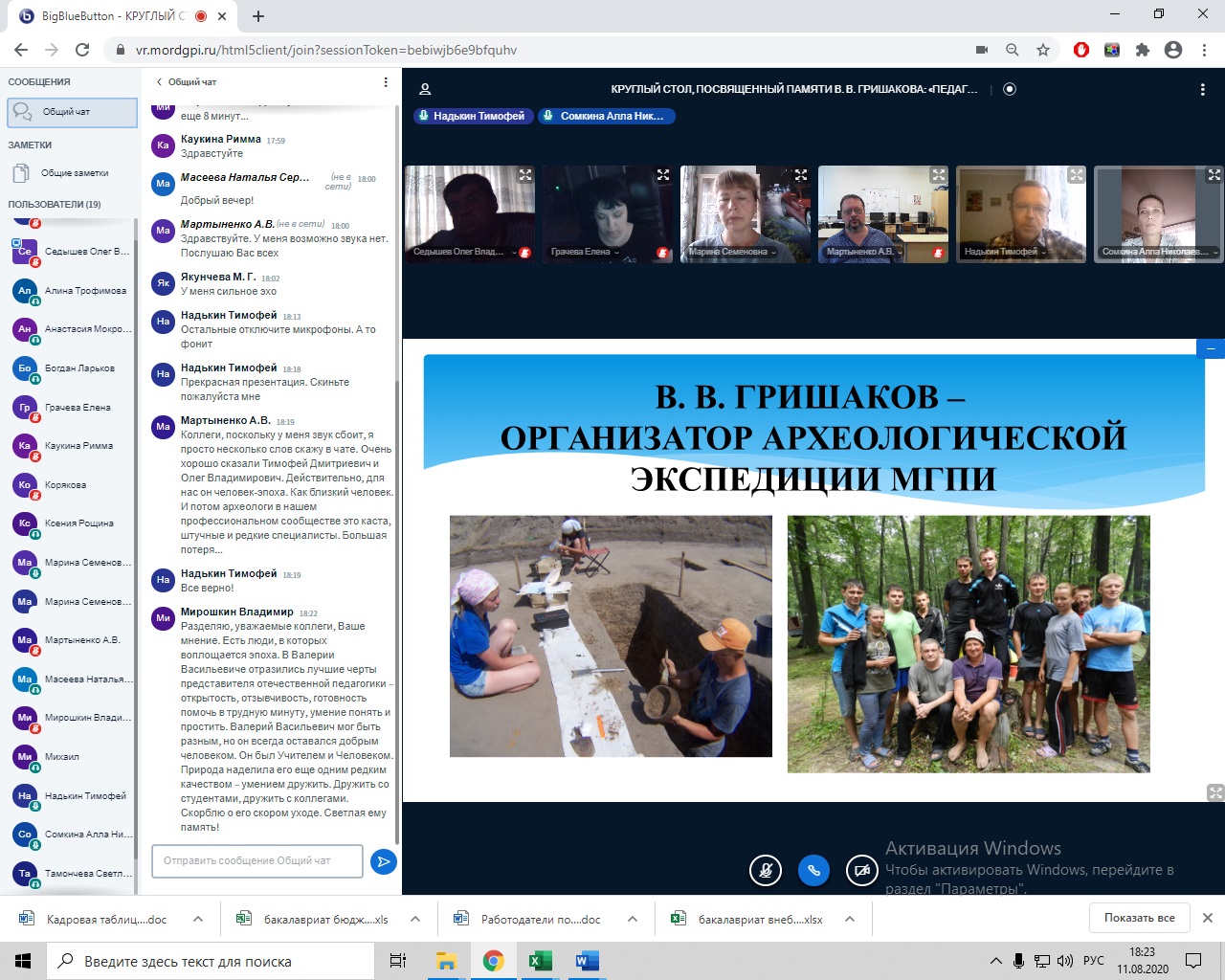Select user Богдан Ларьков in list
Screen dimensions: 1225x980
coord(73,368)
